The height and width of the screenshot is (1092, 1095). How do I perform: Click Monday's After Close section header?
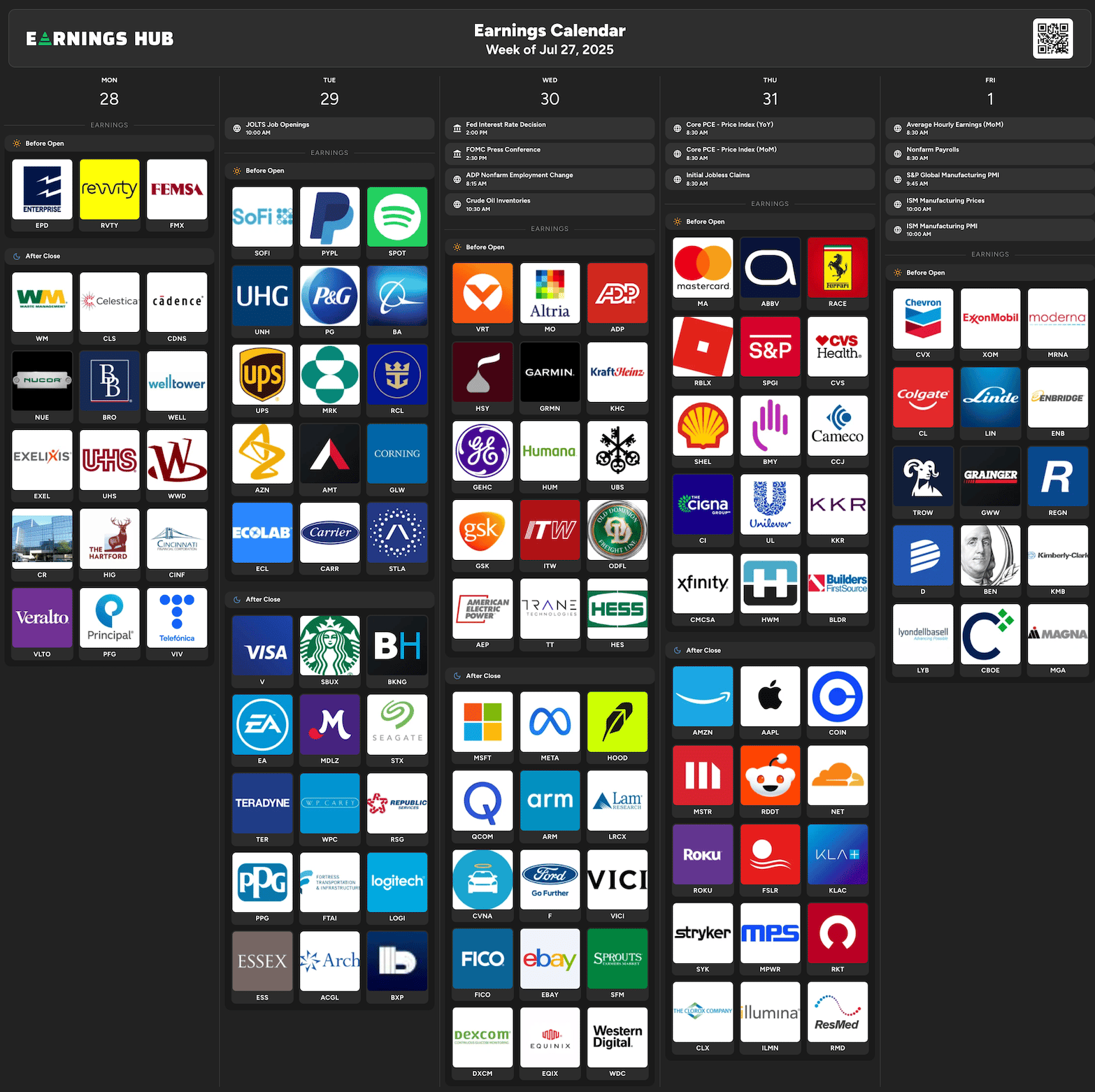click(109, 256)
